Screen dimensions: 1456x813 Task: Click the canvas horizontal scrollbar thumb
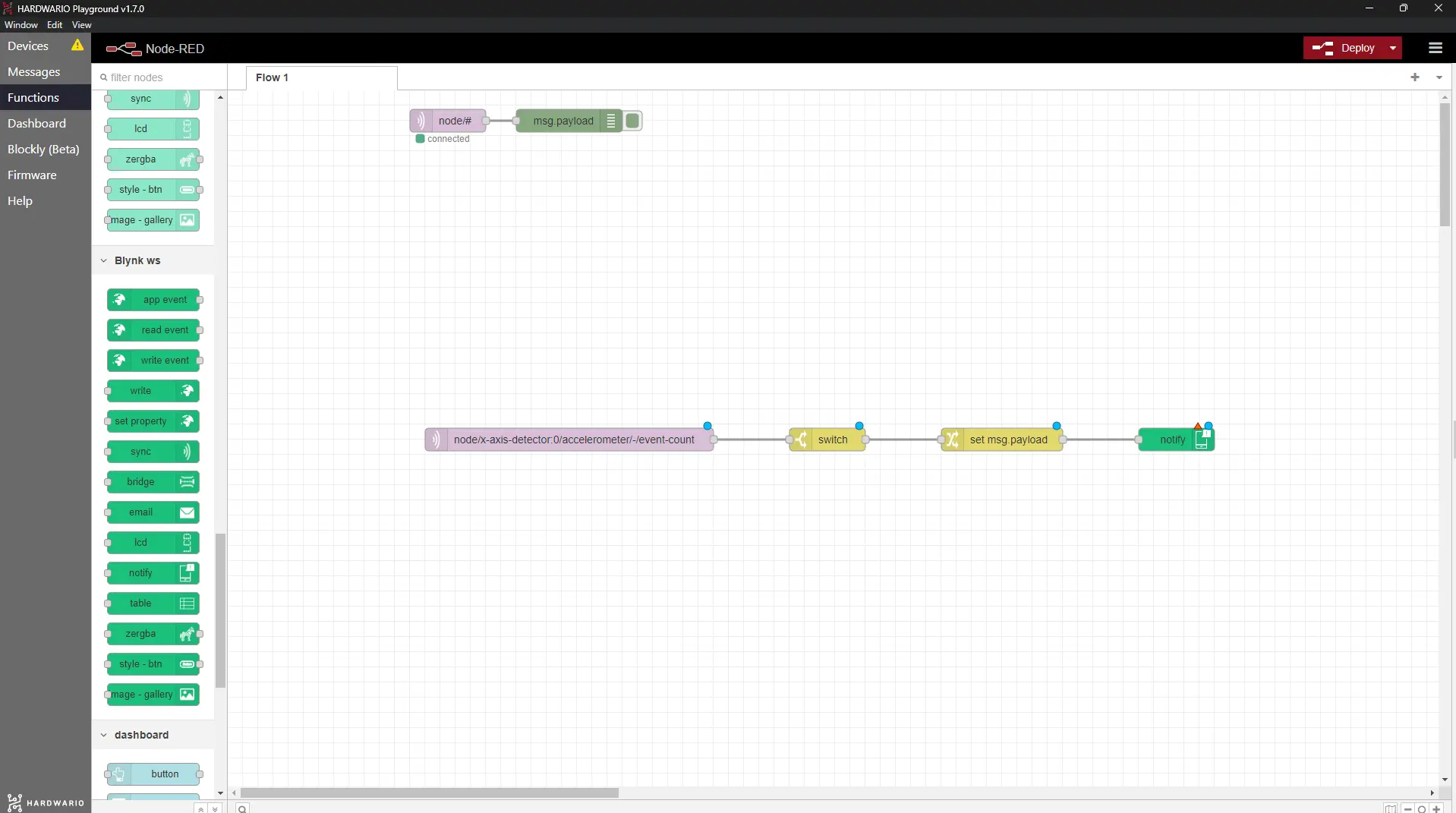430,793
